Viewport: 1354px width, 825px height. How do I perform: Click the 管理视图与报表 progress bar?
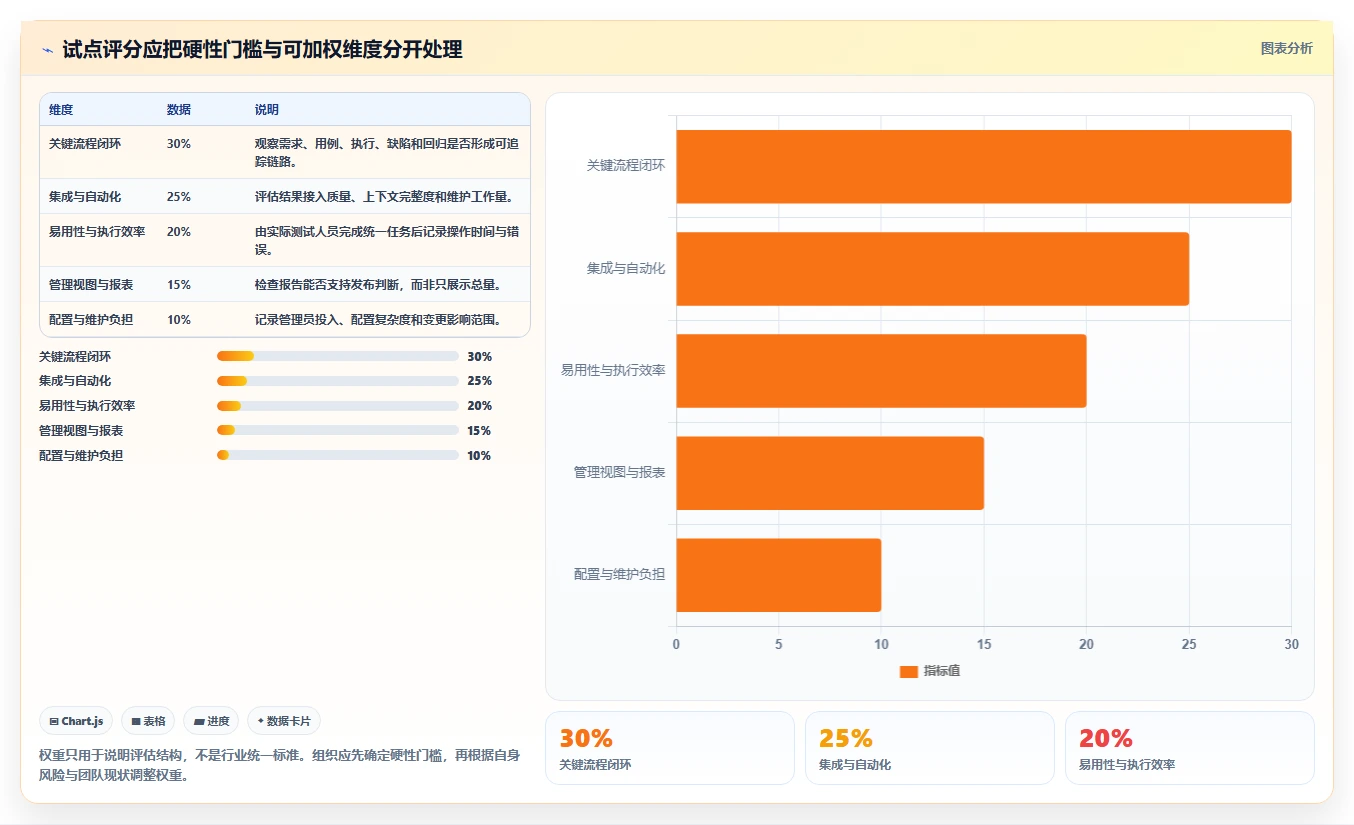click(x=338, y=430)
